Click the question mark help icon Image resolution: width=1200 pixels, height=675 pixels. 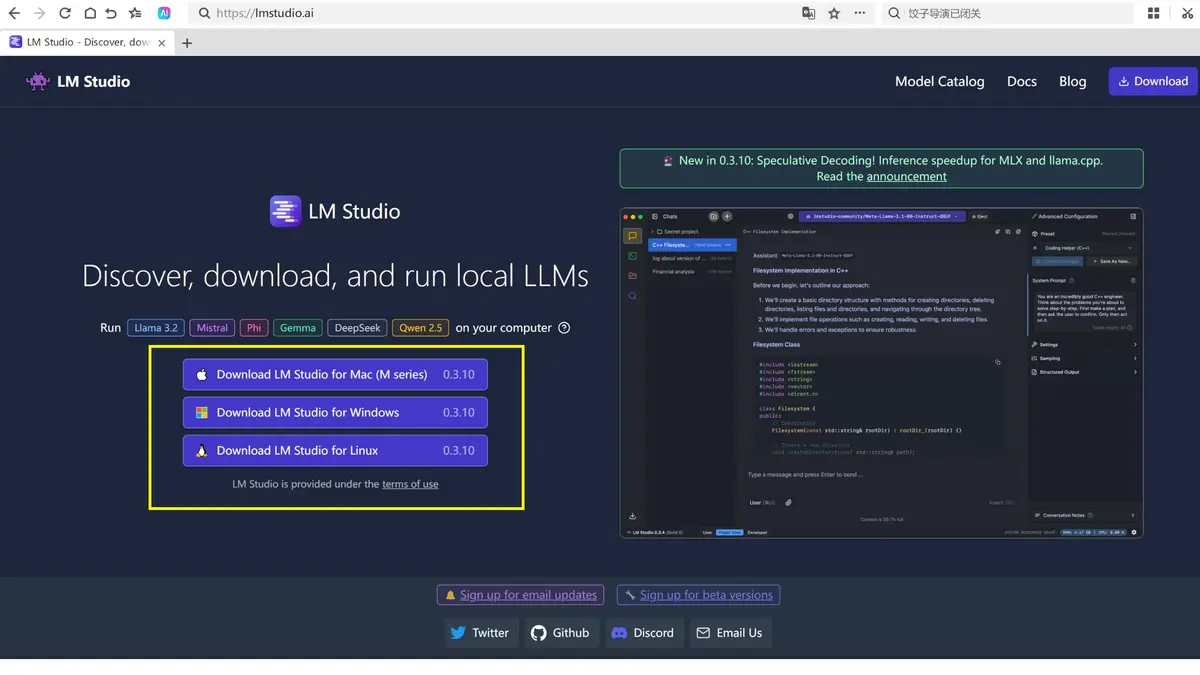[564, 327]
